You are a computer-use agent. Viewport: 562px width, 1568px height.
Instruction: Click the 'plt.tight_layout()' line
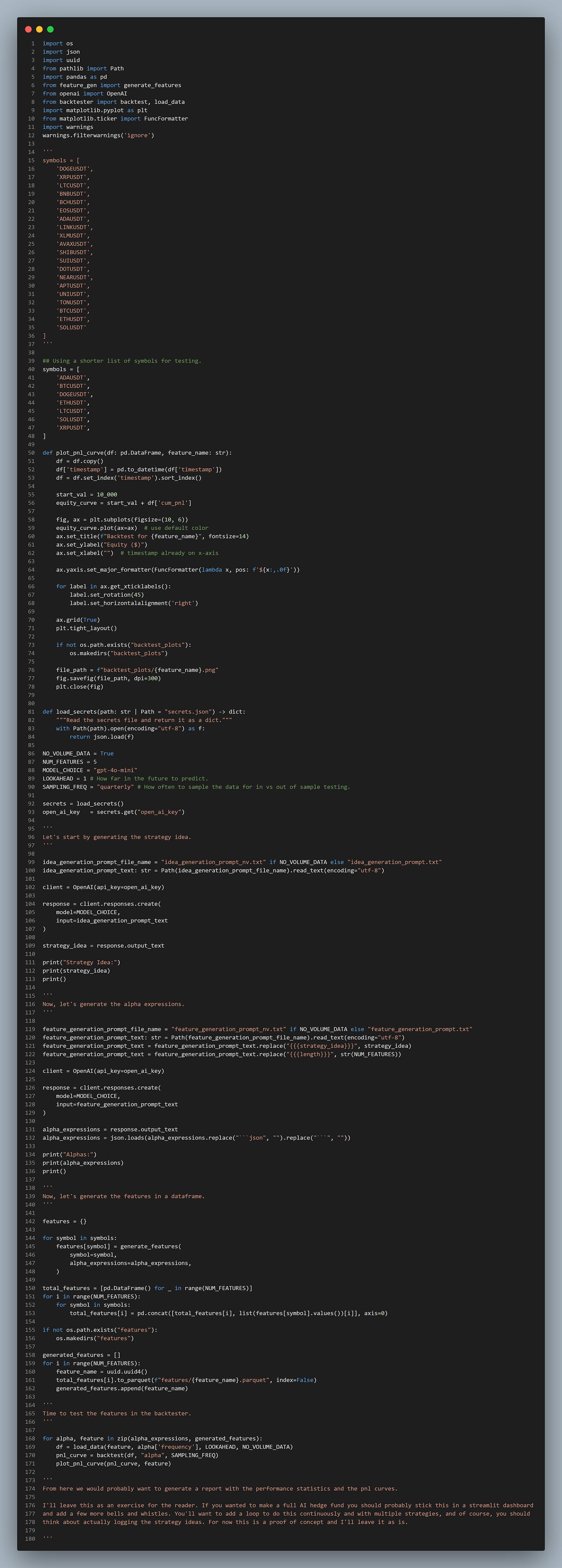coord(86,628)
